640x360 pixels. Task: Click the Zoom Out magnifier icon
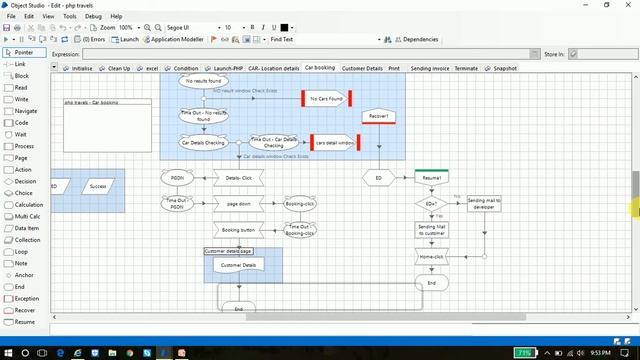tap(158, 28)
